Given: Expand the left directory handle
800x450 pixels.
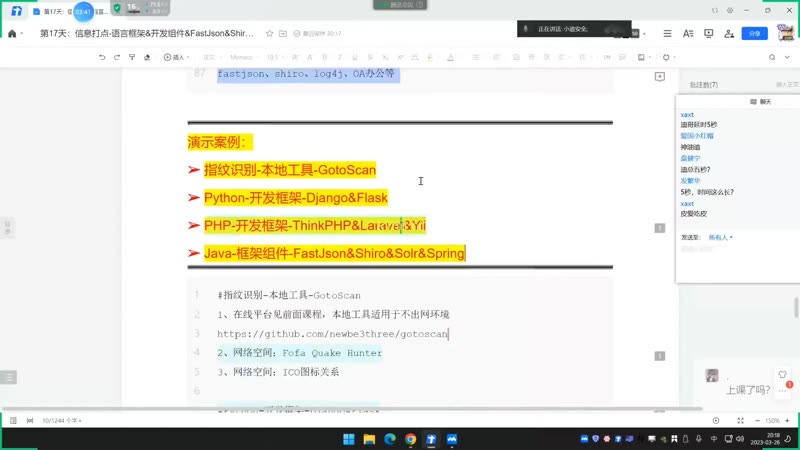Looking at the screenshot, I should (x=8, y=227).
